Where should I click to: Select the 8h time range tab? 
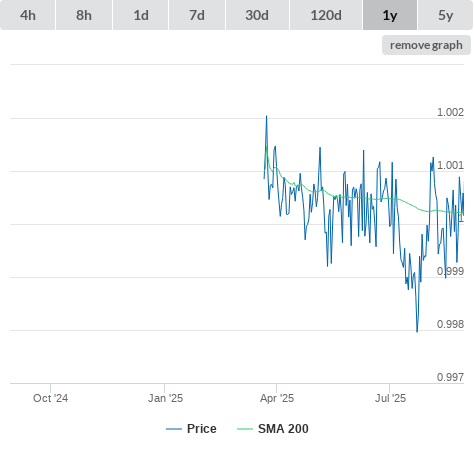click(x=84, y=15)
